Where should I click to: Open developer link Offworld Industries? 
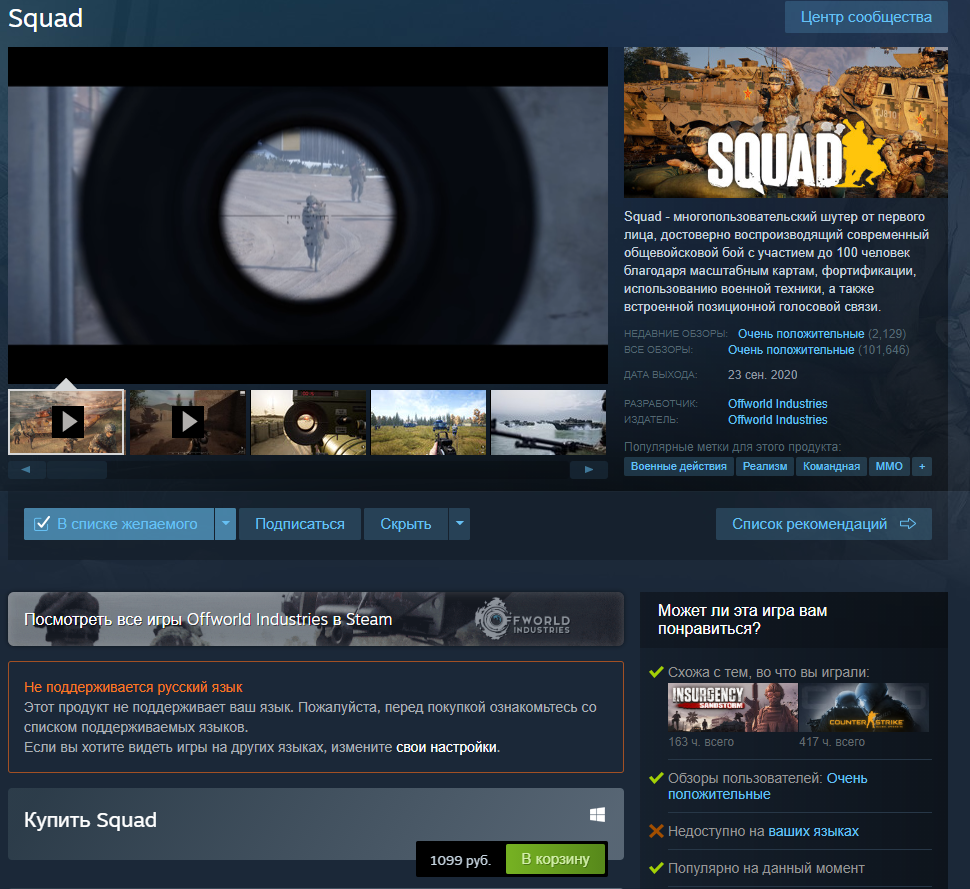pos(778,403)
